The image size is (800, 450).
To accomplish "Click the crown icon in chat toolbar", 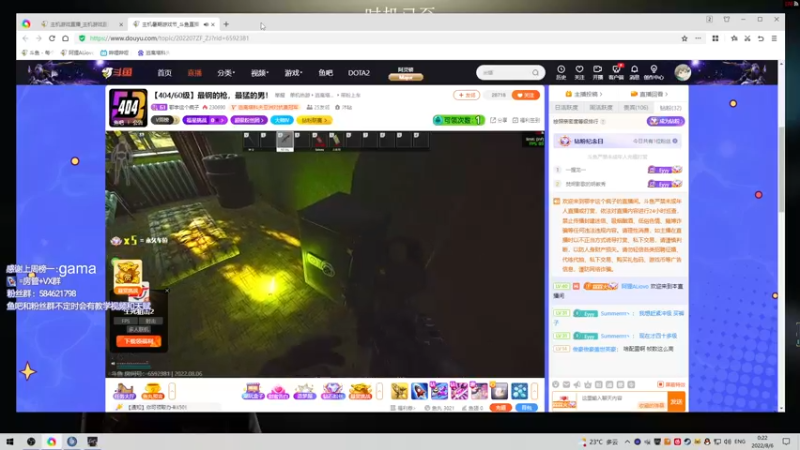I will [588, 384].
